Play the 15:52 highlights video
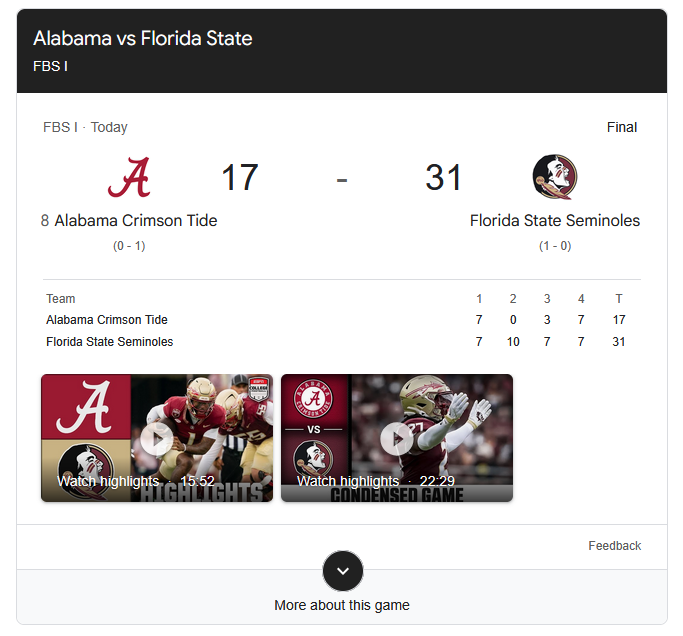This screenshot has height=636, width=683. 157,438
